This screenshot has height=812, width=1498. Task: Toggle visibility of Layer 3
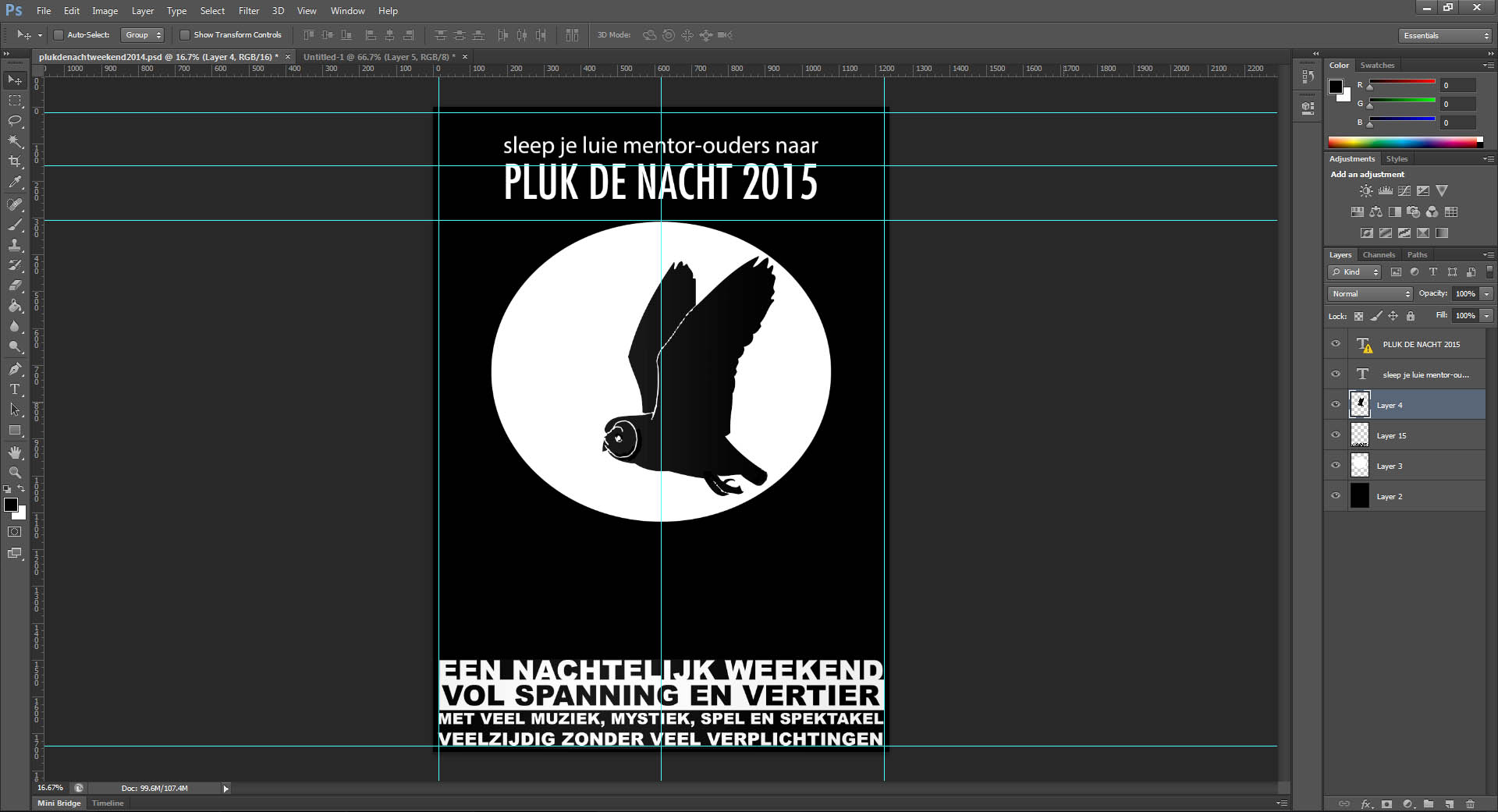click(1336, 466)
